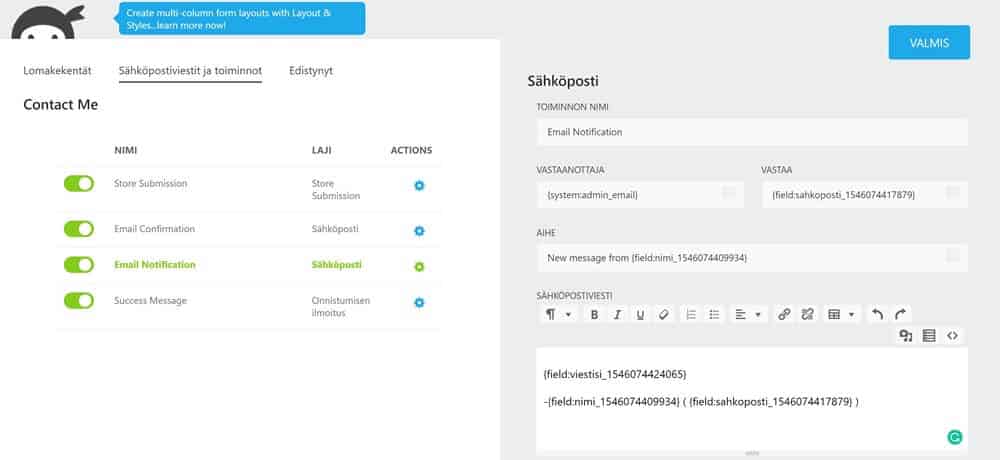Click the redo arrow in editor

point(901,314)
